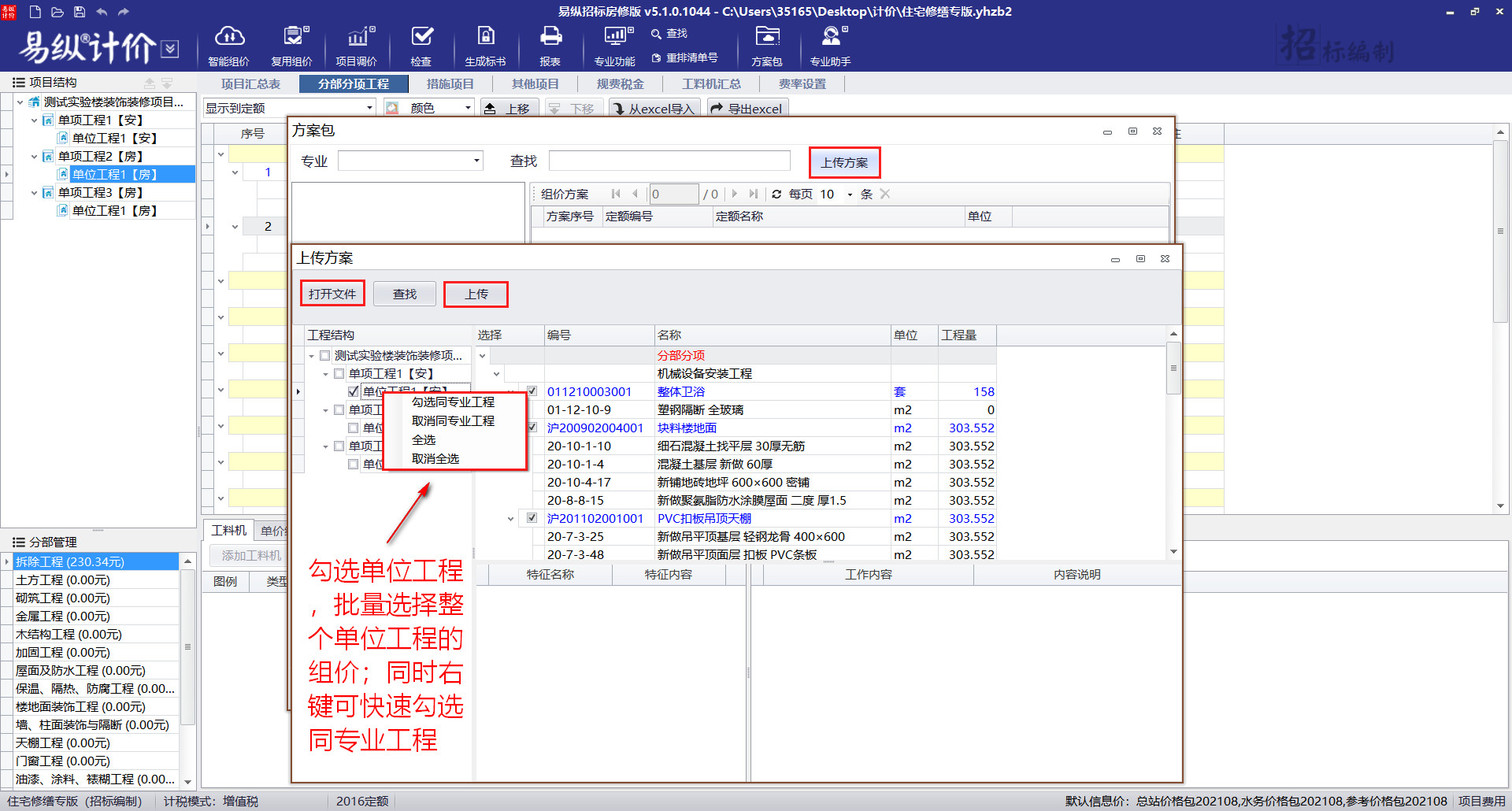Click 上传方案 button in 方案包
The height and width of the screenshot is (811, 1512).
[x=844, y=162]
